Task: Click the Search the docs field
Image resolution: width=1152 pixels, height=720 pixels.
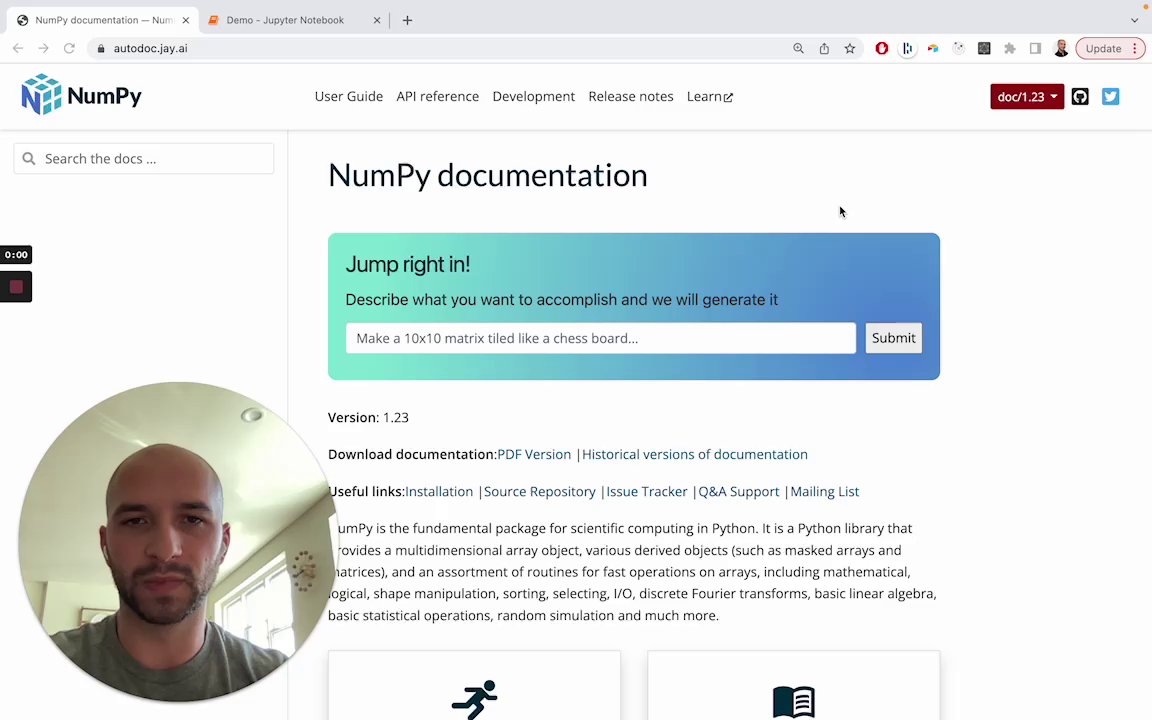Action: click(x=144, y=159)
